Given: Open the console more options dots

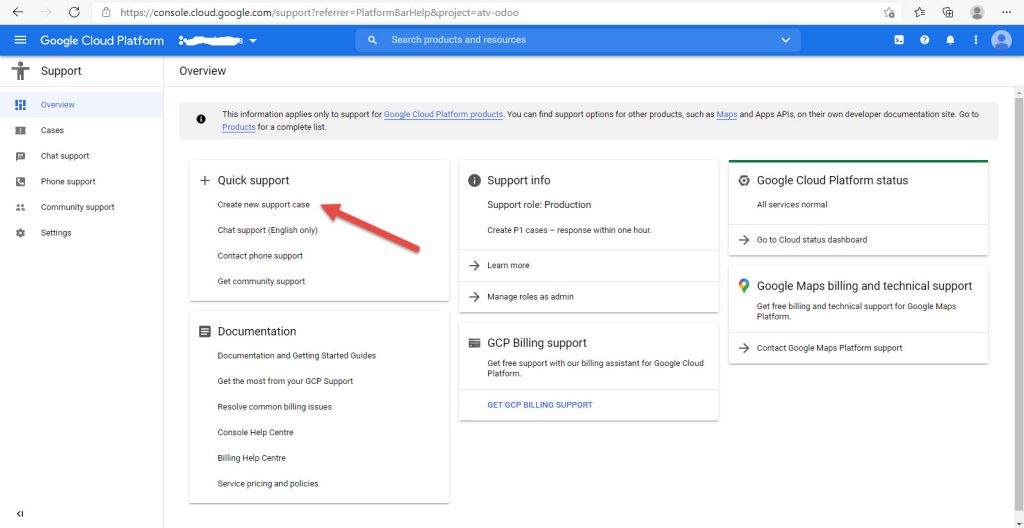Looking at the screenshot, I should (976, 40).
